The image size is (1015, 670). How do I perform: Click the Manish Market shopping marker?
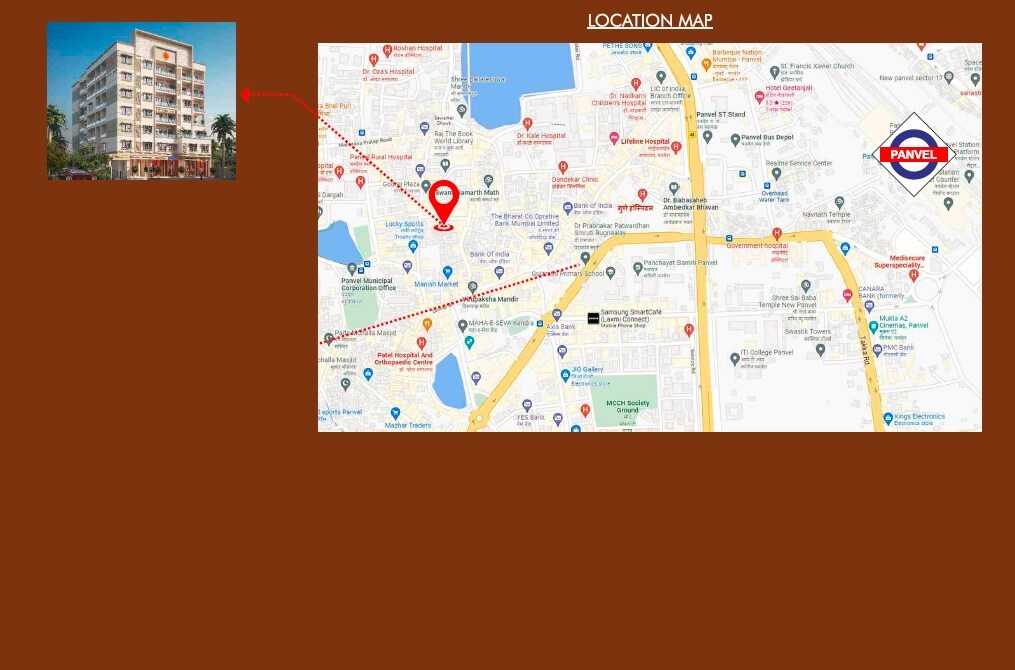(x=447, y=272)
